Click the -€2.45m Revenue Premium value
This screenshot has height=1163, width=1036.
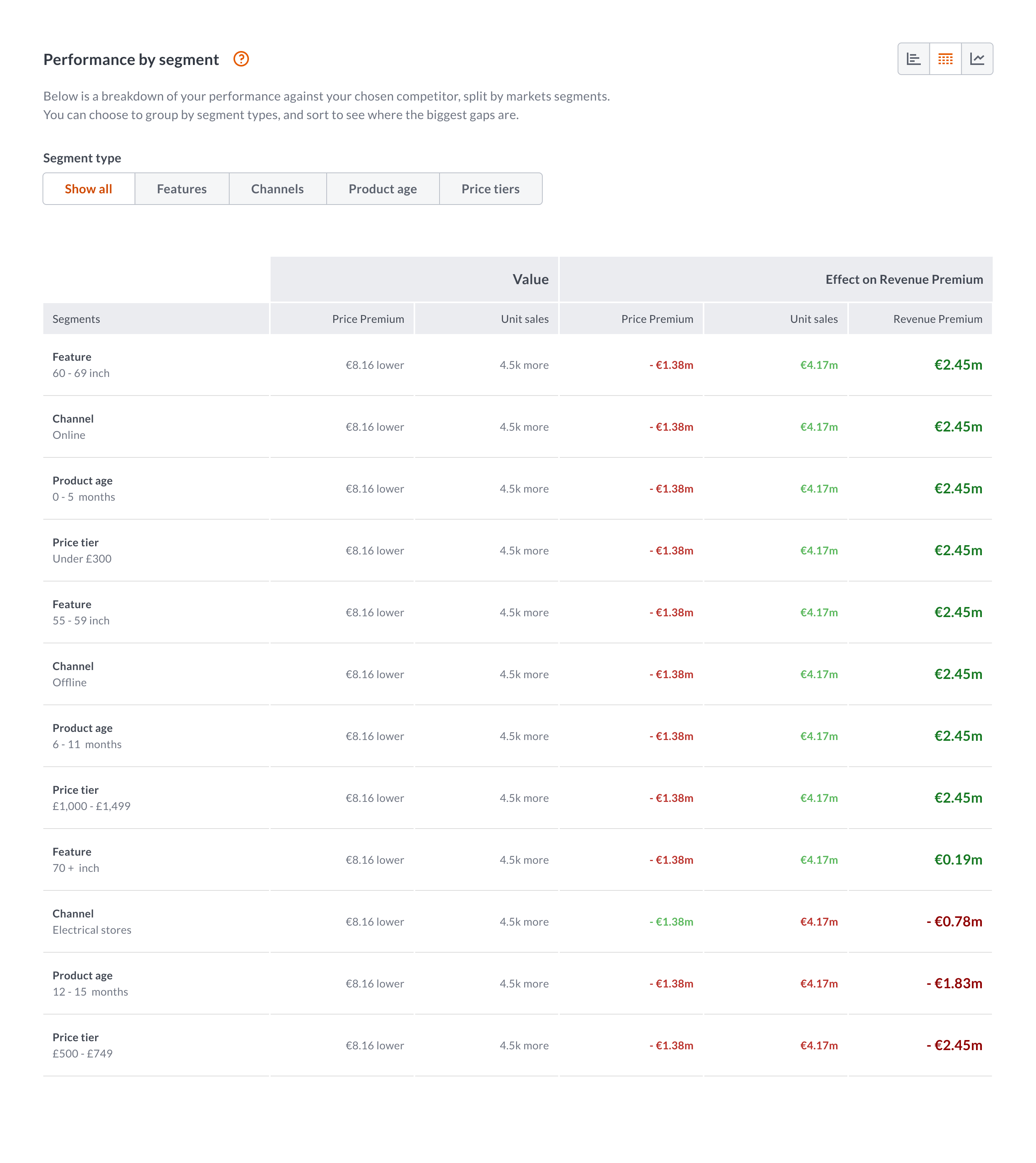pos(954,1046)
